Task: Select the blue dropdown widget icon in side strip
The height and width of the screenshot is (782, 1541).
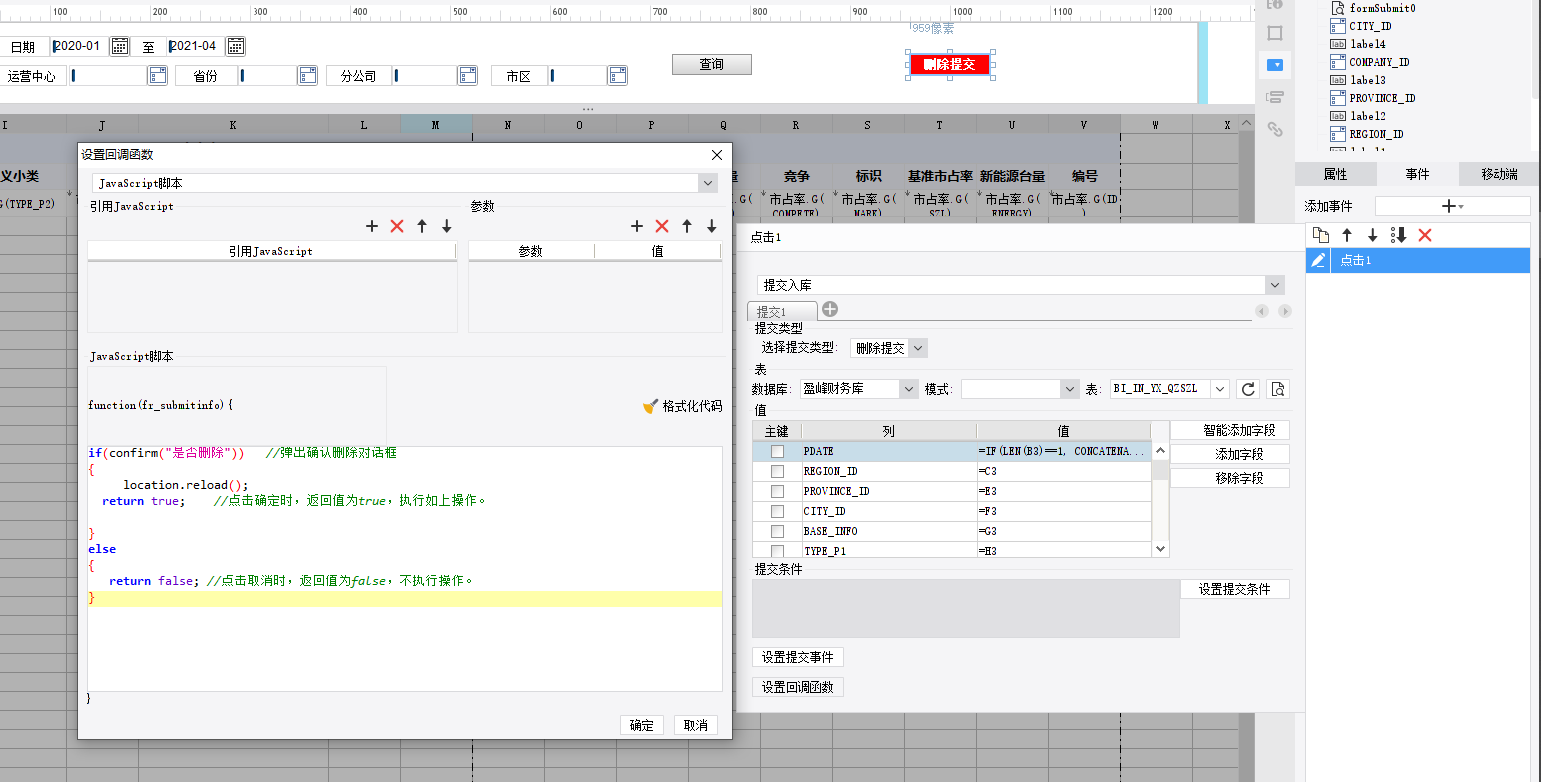Action: [x=1274, y=65]
